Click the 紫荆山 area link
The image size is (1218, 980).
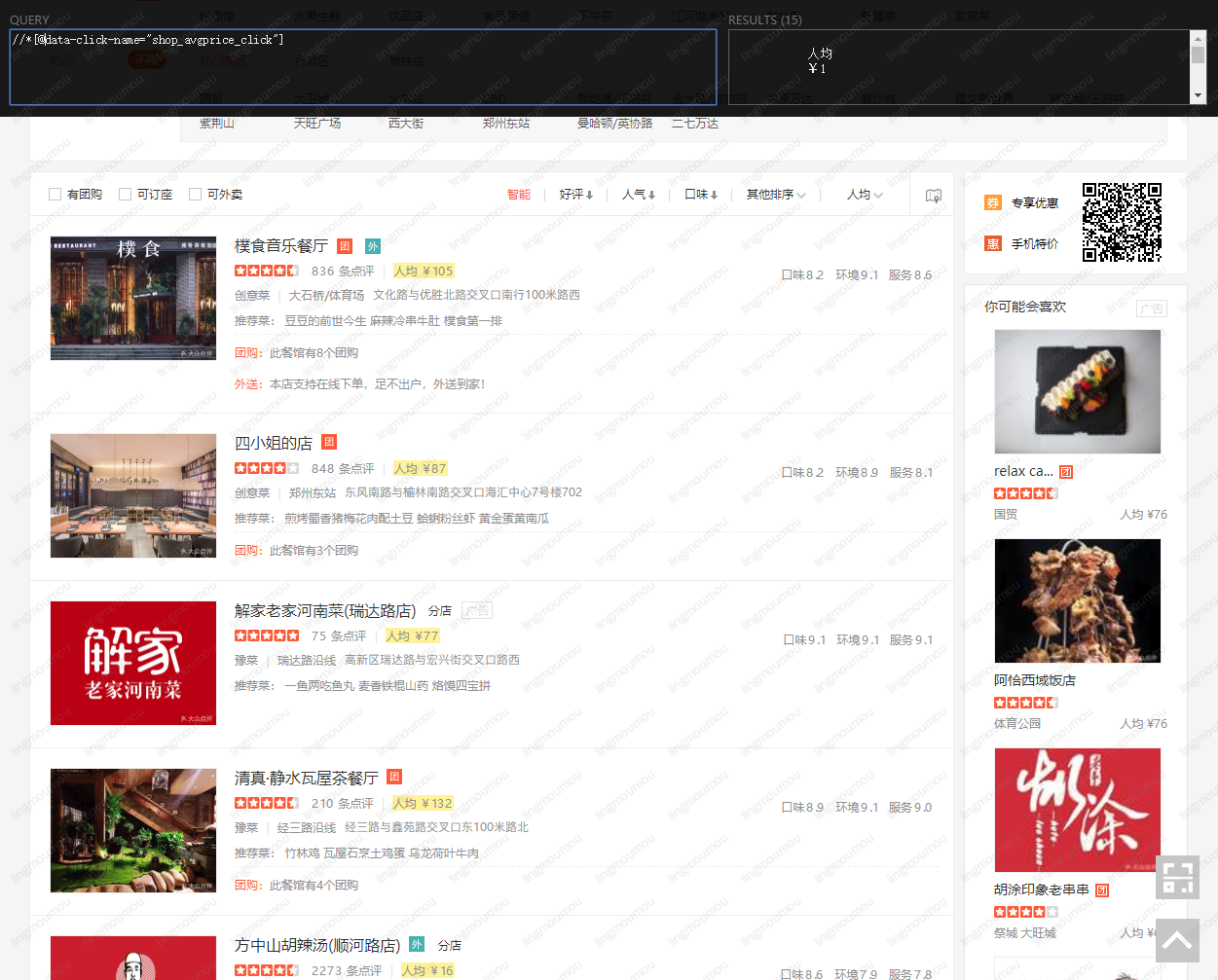pyautogui.click(x=217, y=124)
